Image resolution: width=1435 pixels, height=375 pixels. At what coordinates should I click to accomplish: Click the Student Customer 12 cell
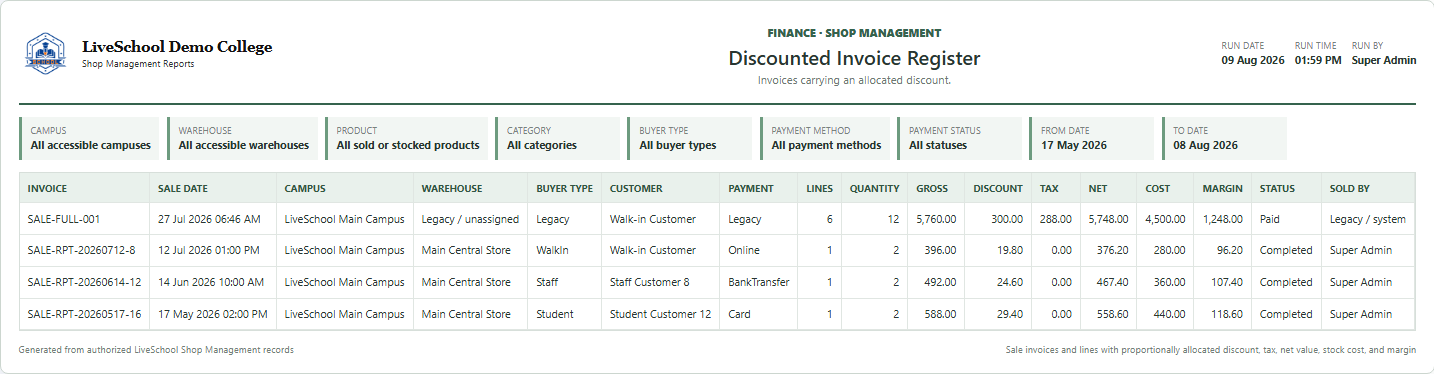tap(661, 314)
